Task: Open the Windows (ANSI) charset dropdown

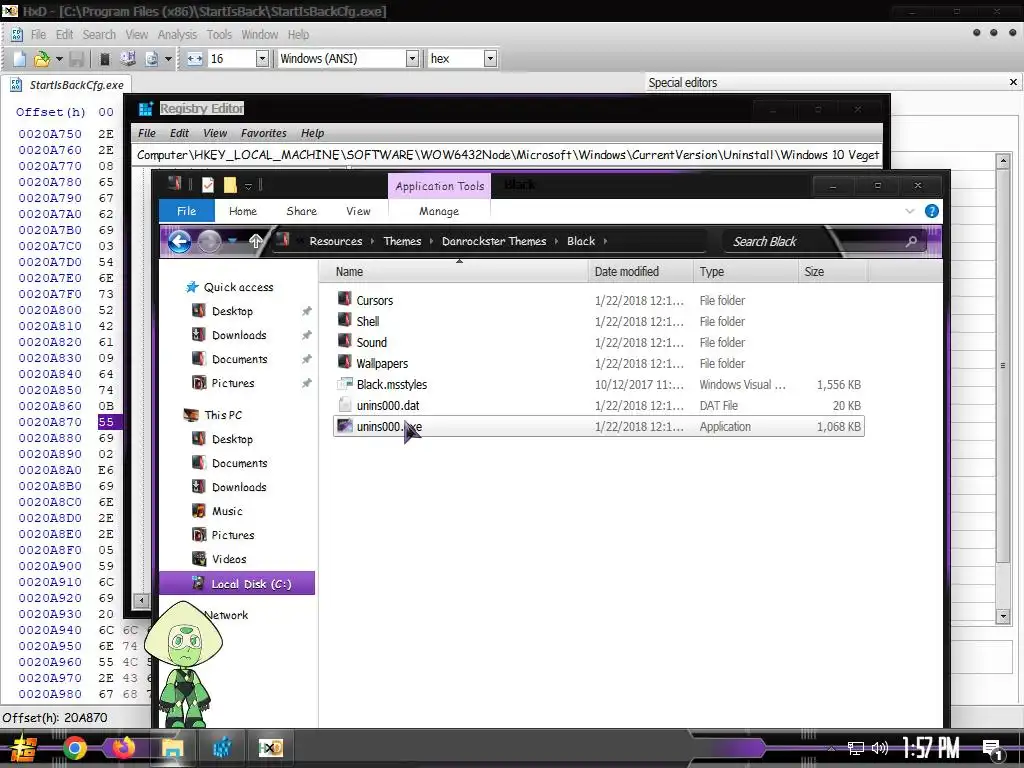Action: (x=412, y=59)
